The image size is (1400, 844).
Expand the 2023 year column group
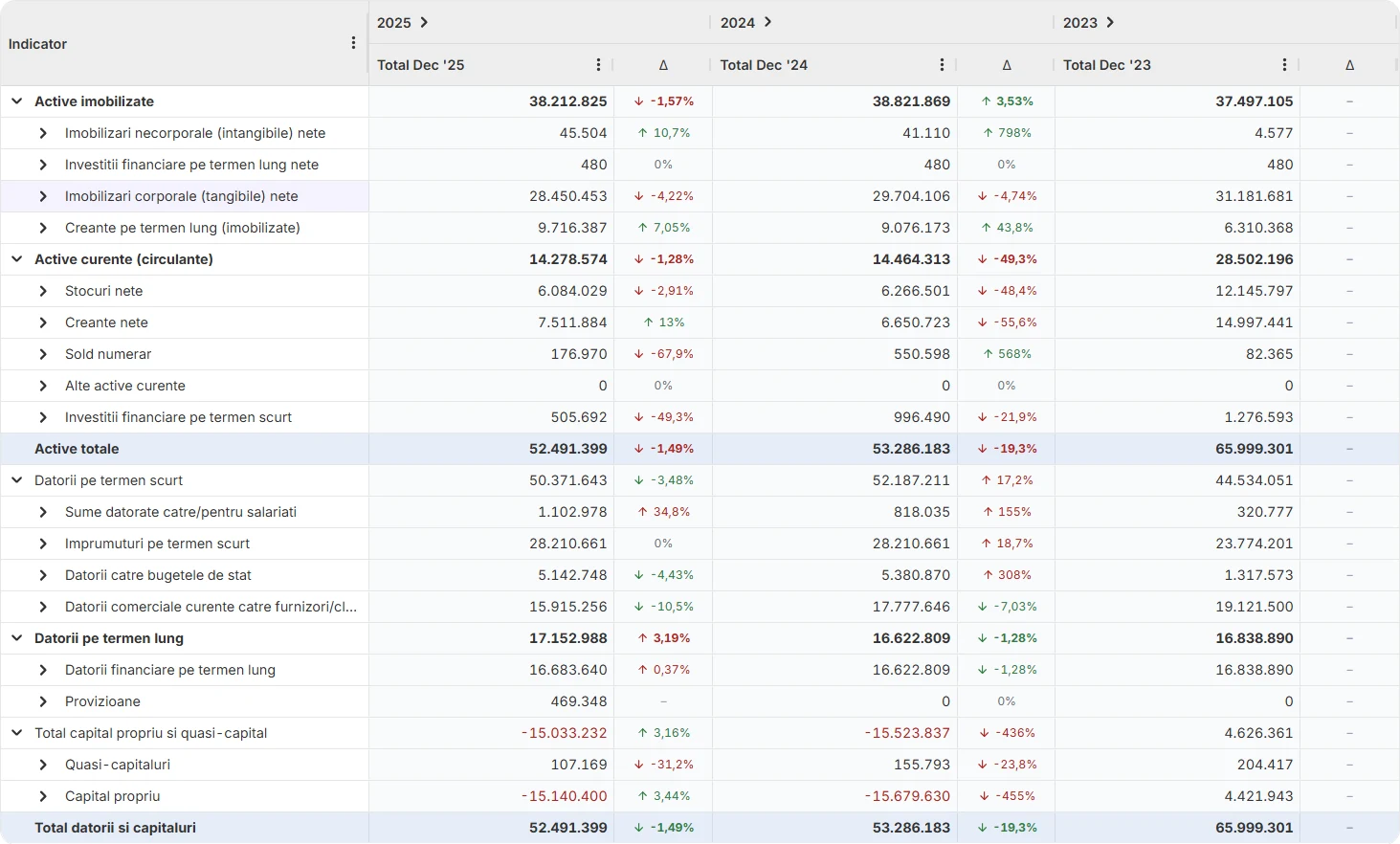(x=1110, y=22)
